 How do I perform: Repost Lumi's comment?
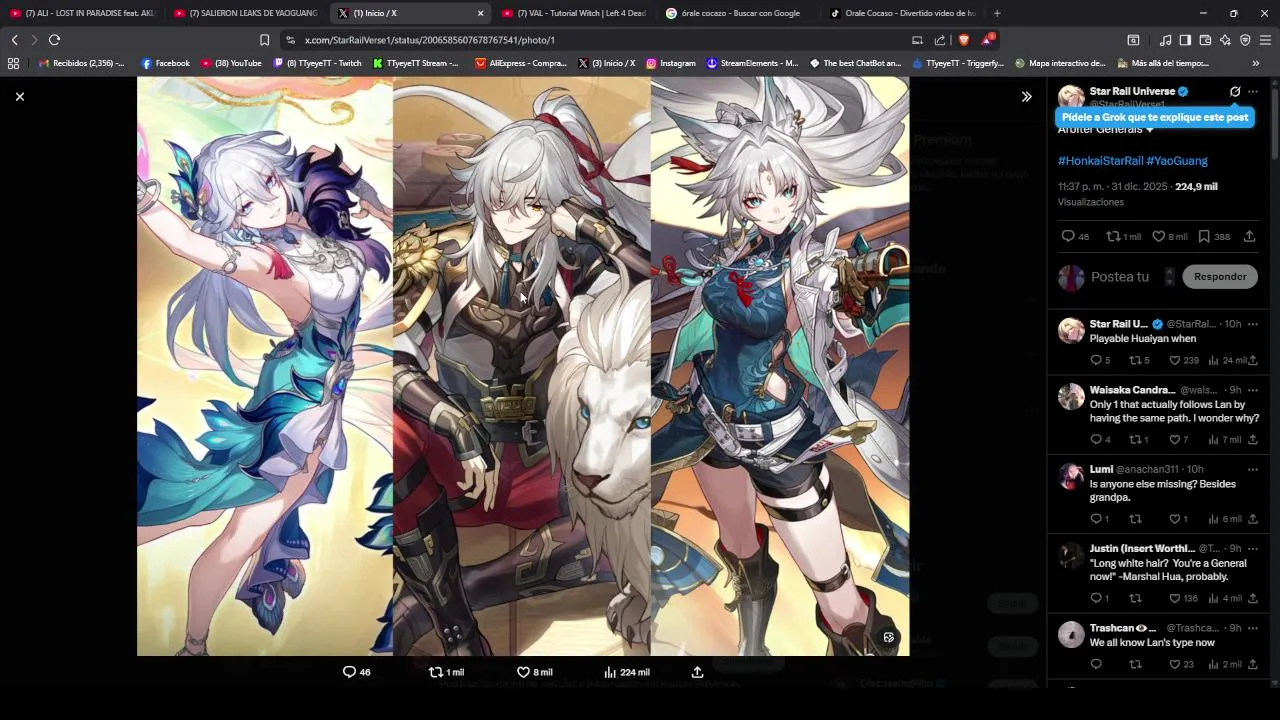coord(1135,519)
